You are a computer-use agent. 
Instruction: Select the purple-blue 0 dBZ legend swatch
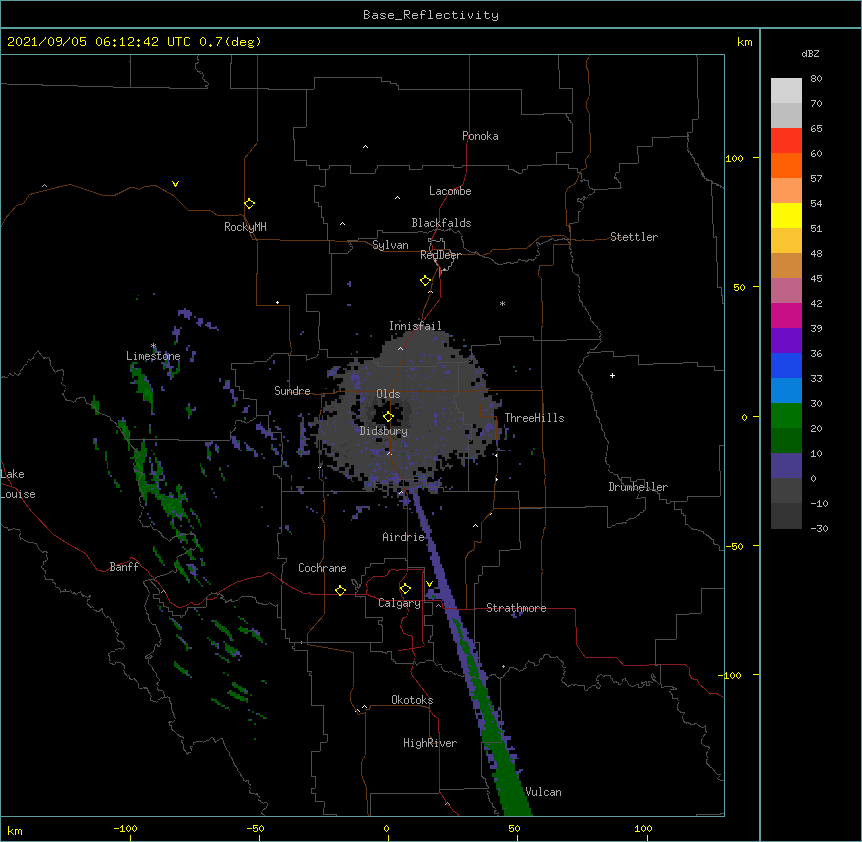pyautogui.click(x=786, y=466)
